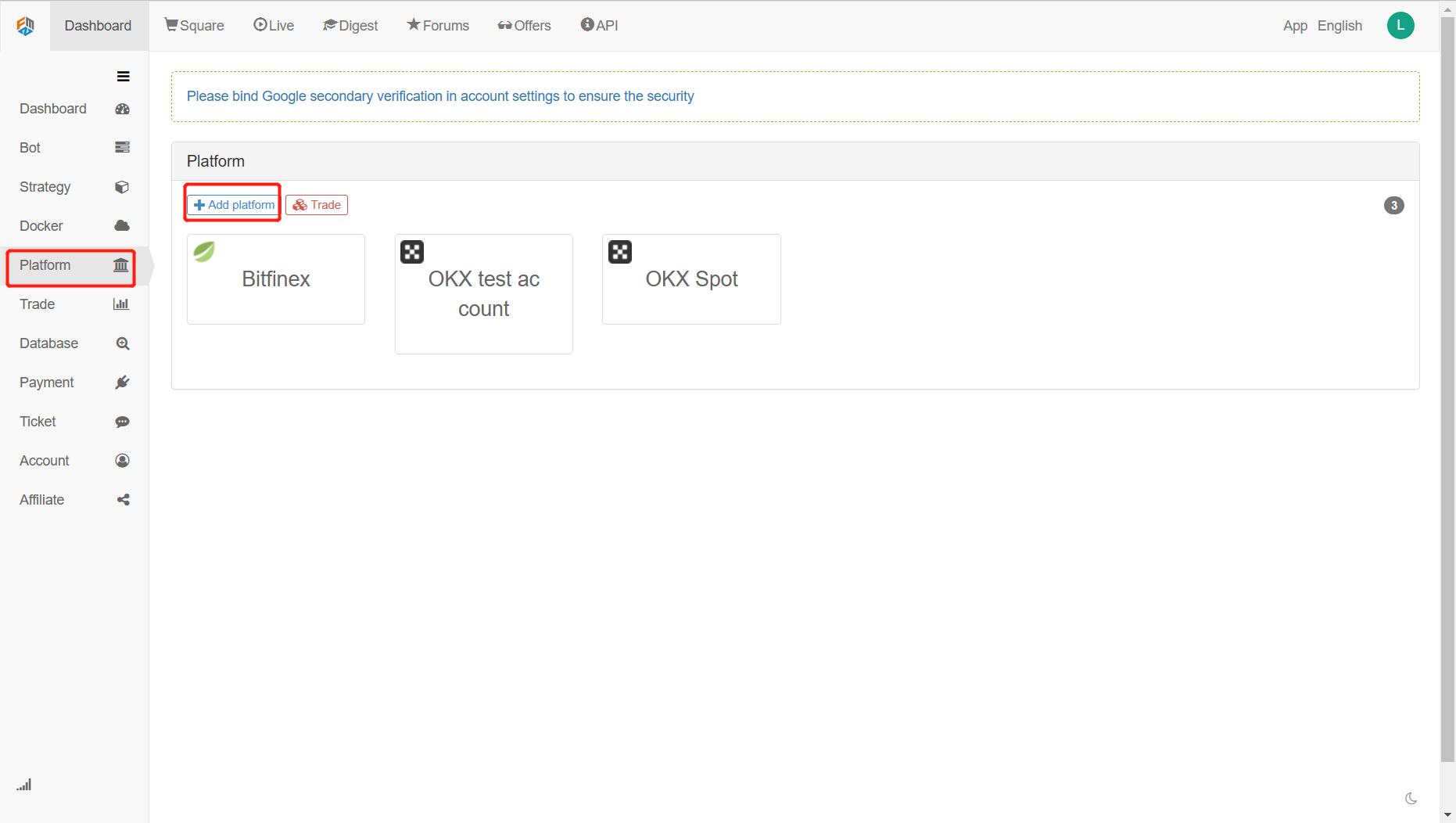
Task: Go to Docker in the sidebar
Action: [74, 226]
